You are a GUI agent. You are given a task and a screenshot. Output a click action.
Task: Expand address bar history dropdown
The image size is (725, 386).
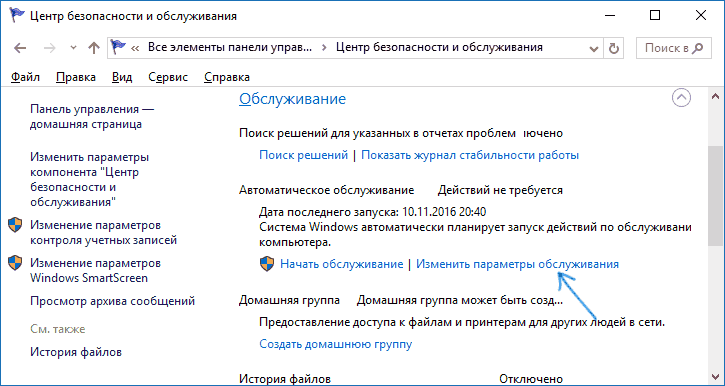click(x=594, y=48)
